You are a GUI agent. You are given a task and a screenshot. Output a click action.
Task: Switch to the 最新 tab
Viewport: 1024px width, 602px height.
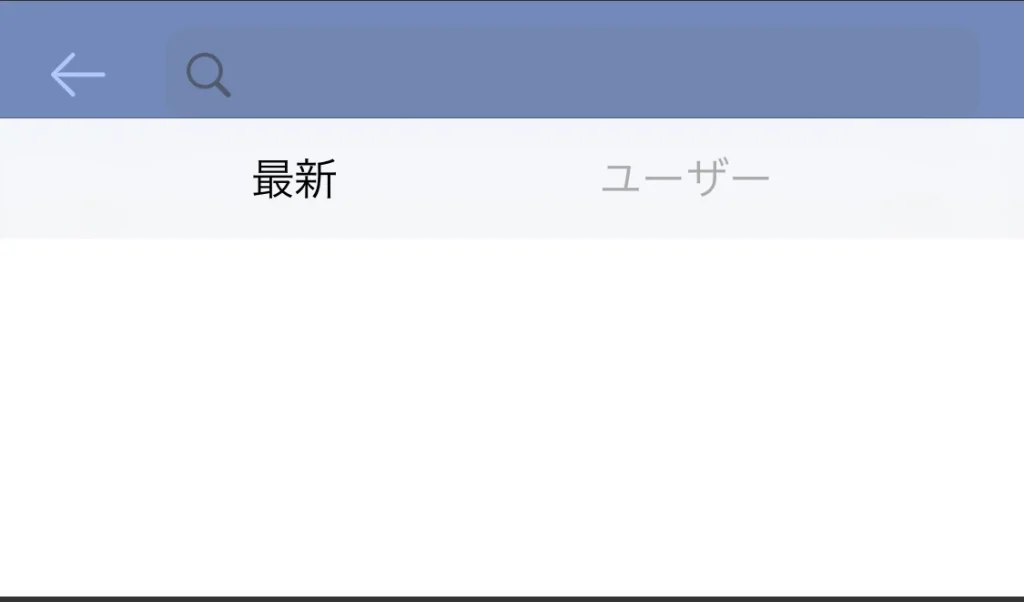point(295,179)
